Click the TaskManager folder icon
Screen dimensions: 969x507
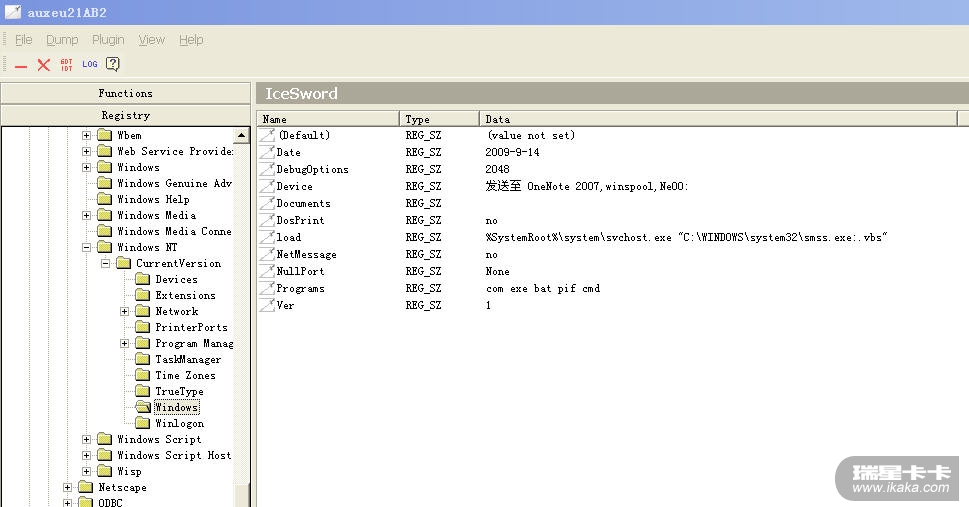click(x=143, y=359)
